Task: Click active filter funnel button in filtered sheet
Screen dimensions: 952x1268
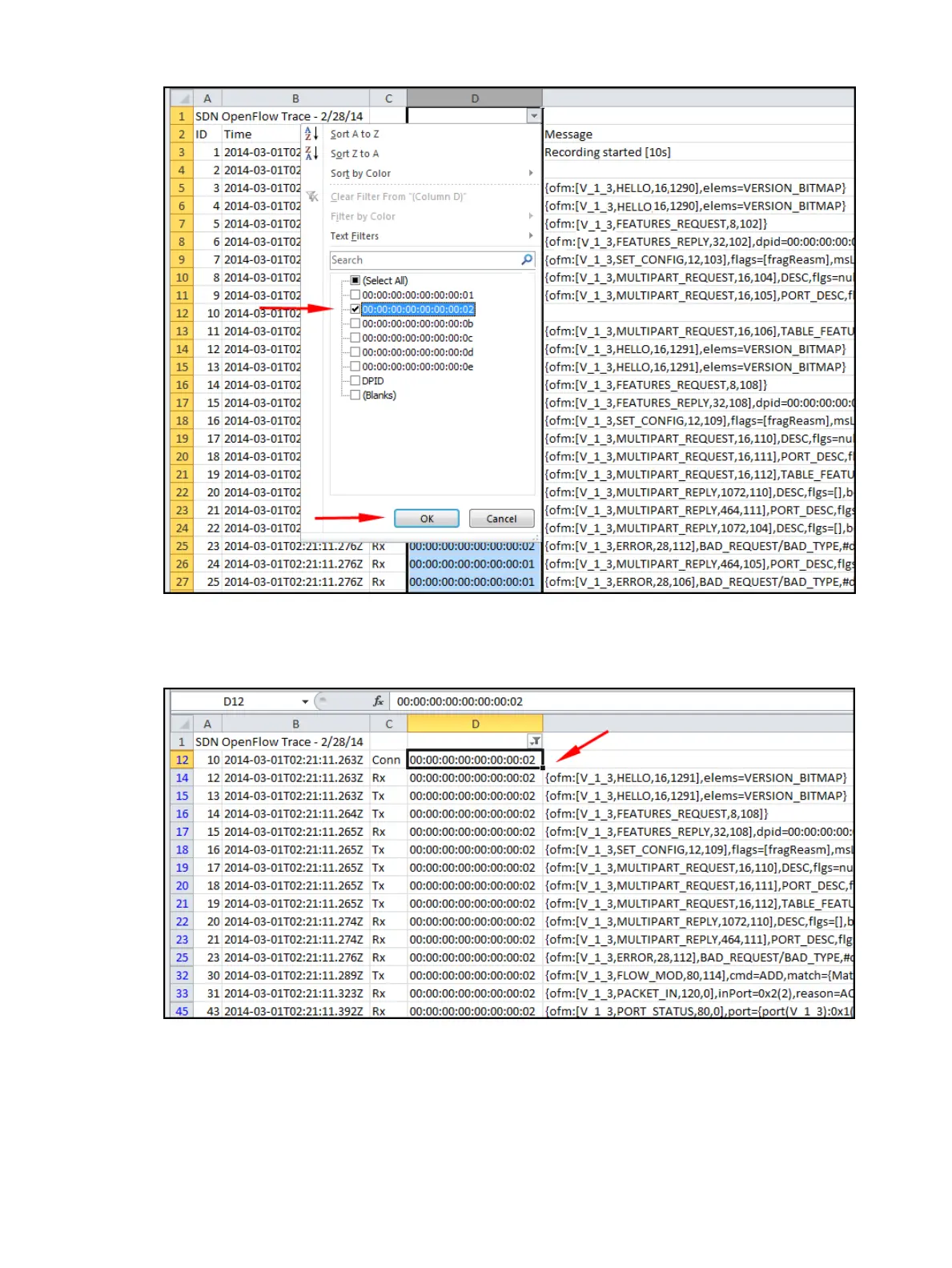Action: pyautogui.click(x=534, y=741)
